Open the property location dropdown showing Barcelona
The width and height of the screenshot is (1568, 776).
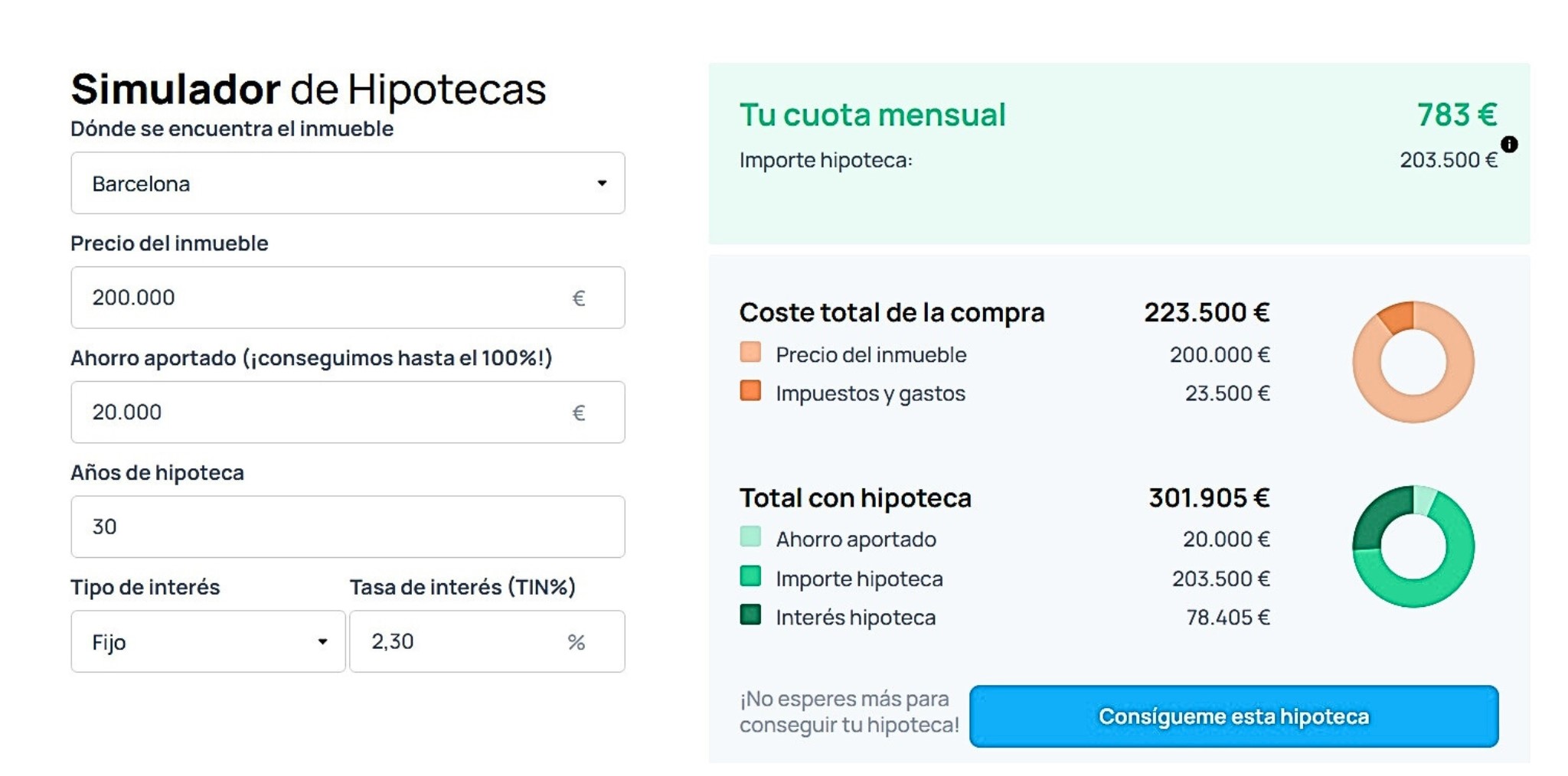tap(347, 183)
